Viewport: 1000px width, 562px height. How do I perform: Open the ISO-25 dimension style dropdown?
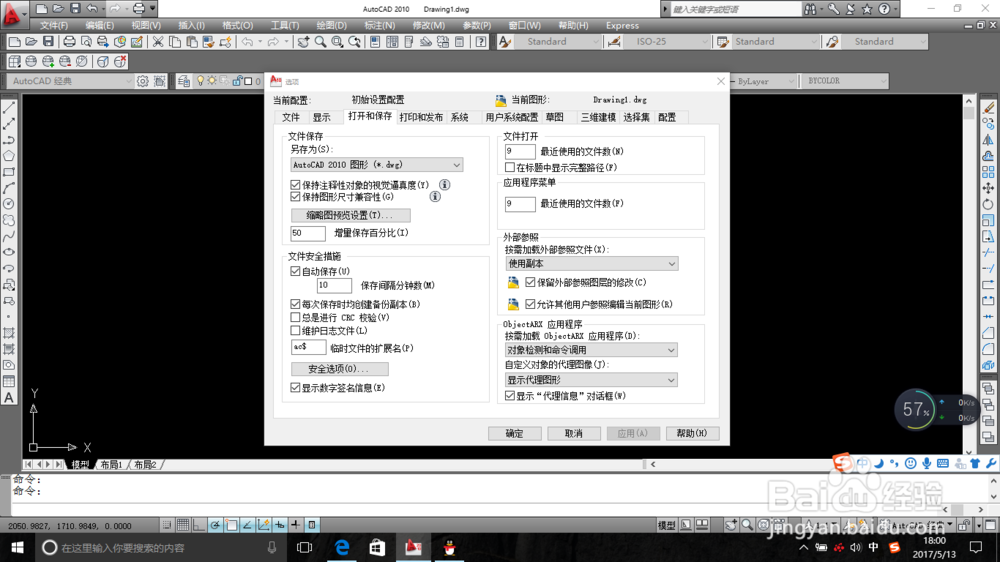click(x=665, y=41)
